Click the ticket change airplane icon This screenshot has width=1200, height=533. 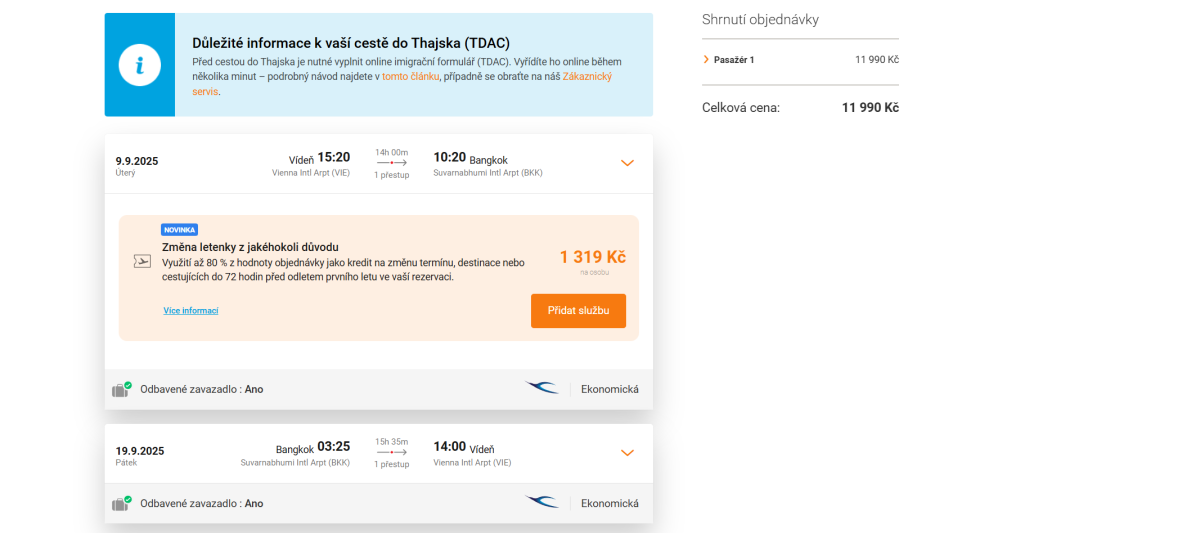(x=142, y=261)
